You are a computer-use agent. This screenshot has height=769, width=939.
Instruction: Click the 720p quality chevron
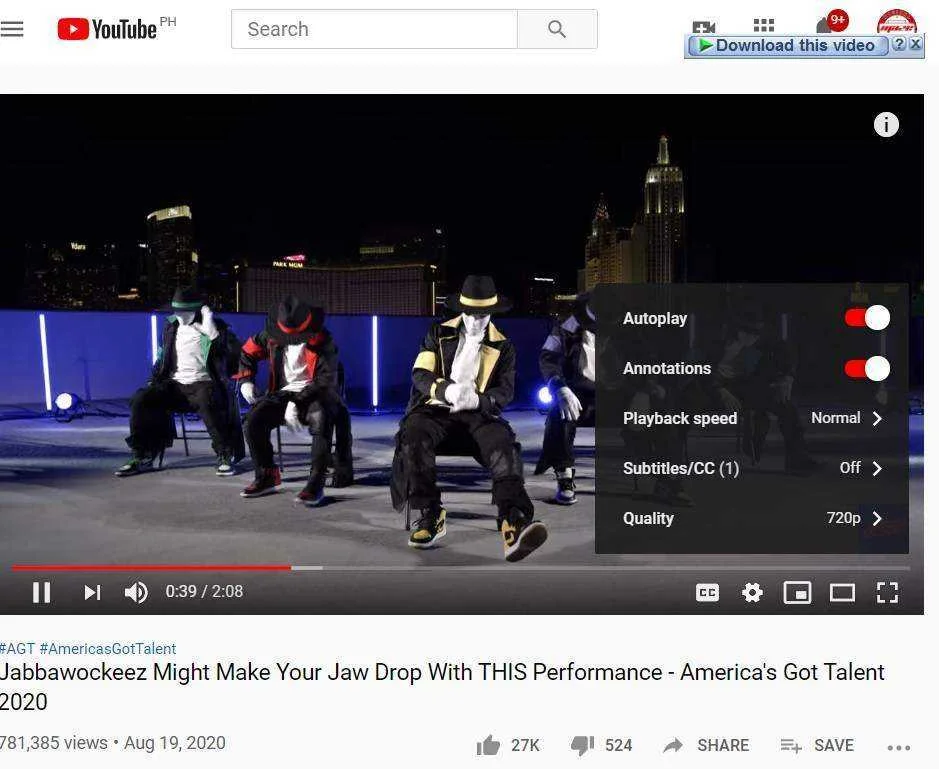877,518
